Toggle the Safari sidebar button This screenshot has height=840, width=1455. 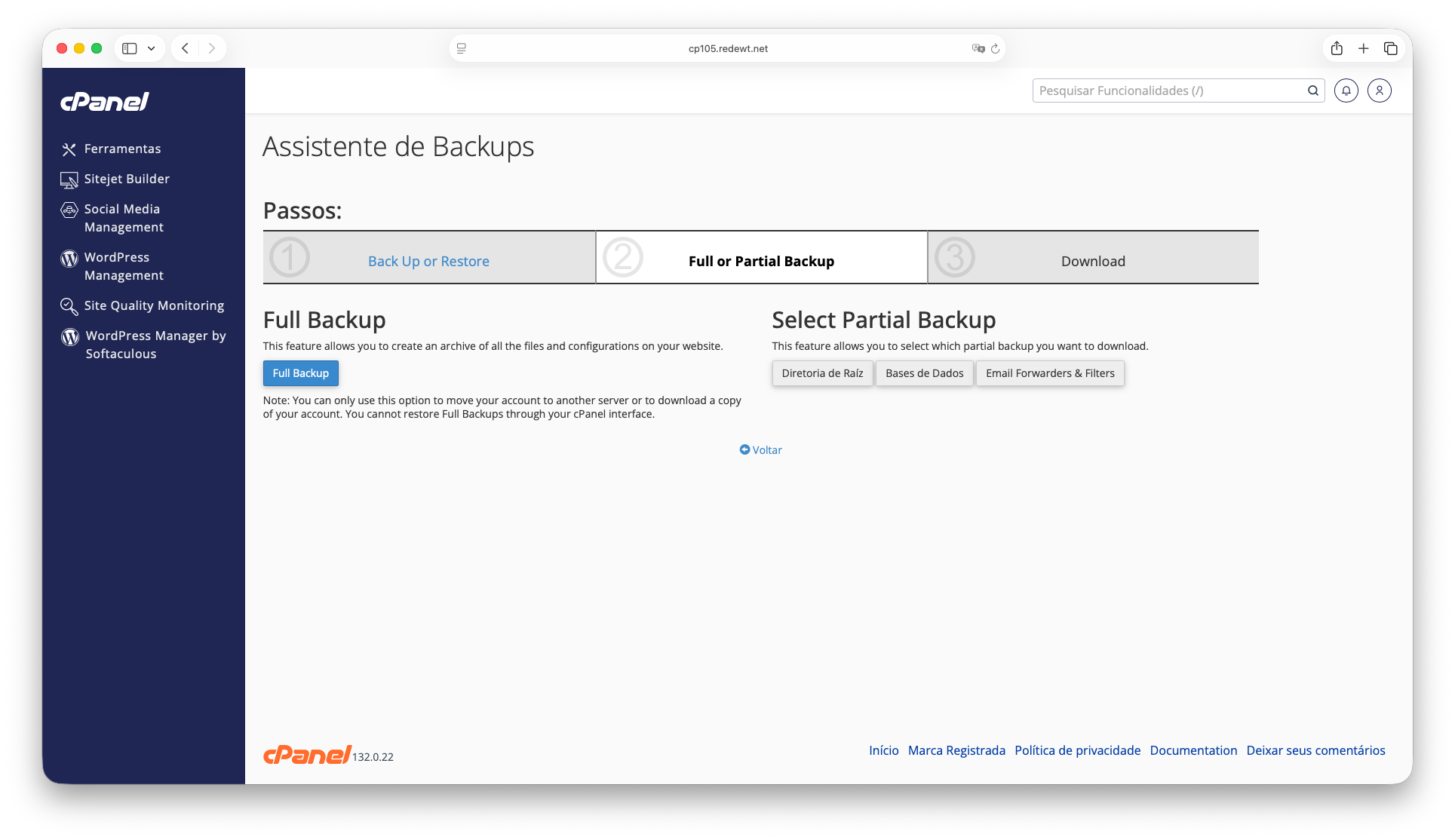coord(130,48)
